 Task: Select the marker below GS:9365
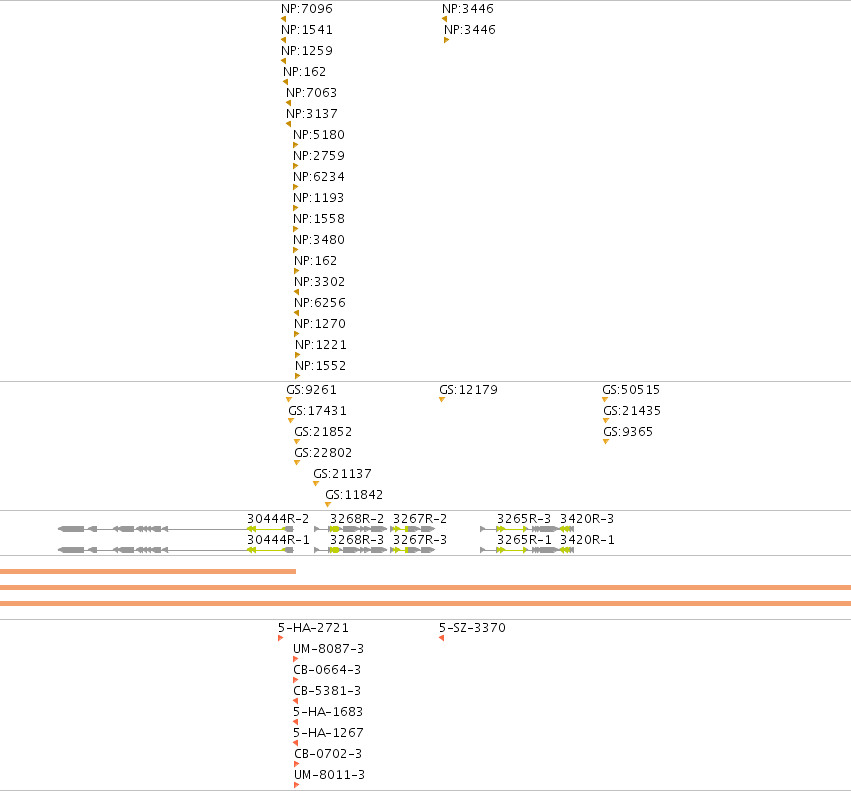(x=606, y=442)
